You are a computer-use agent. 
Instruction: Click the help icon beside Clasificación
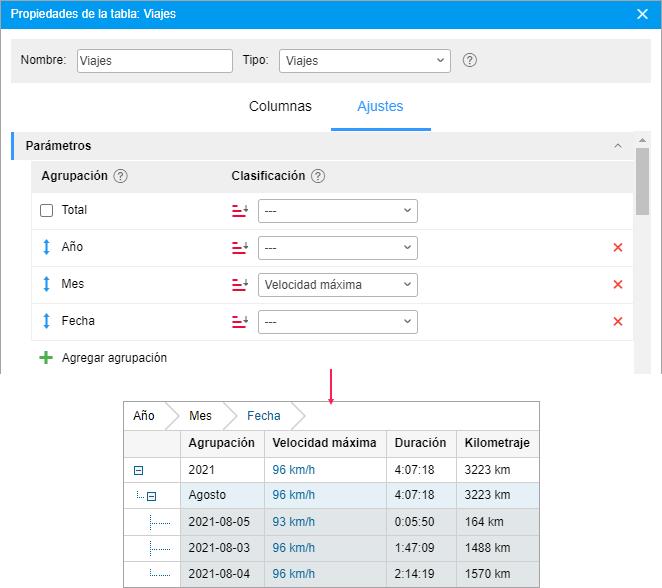tap(318, 176)
